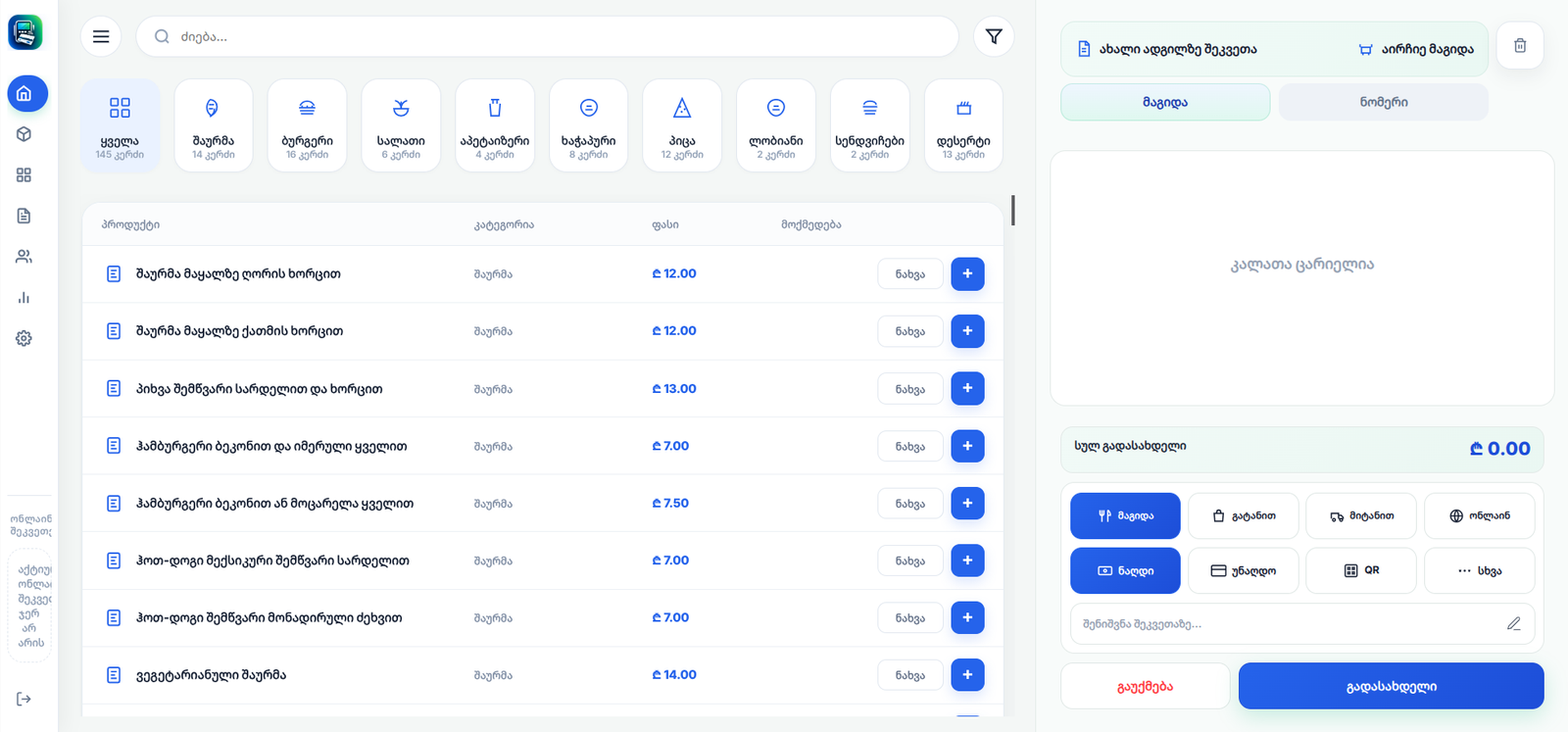Open the box (products) icon in the sidebar
The width and height of the screenshot is (1568, 732).
(x=24, y=134)
